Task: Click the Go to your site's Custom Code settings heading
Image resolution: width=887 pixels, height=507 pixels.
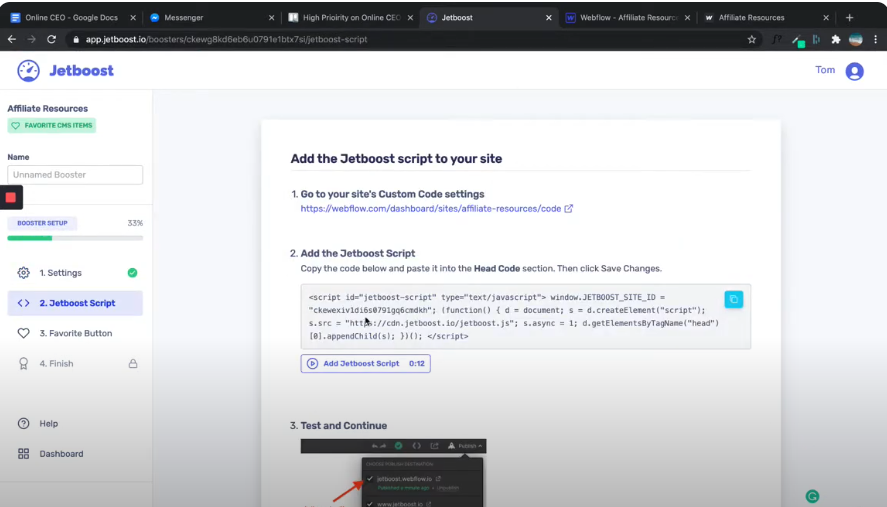Action: tap(392, 194)
